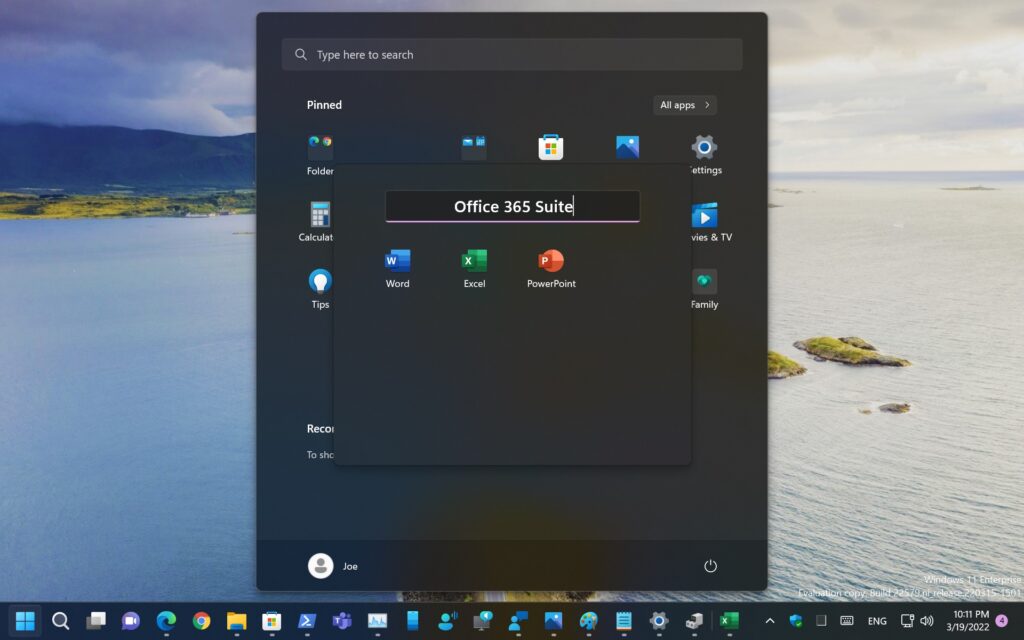Show hidden system tray icons chevron
The height and width of the screenshot is (640, 1024).
pos(769,621)
